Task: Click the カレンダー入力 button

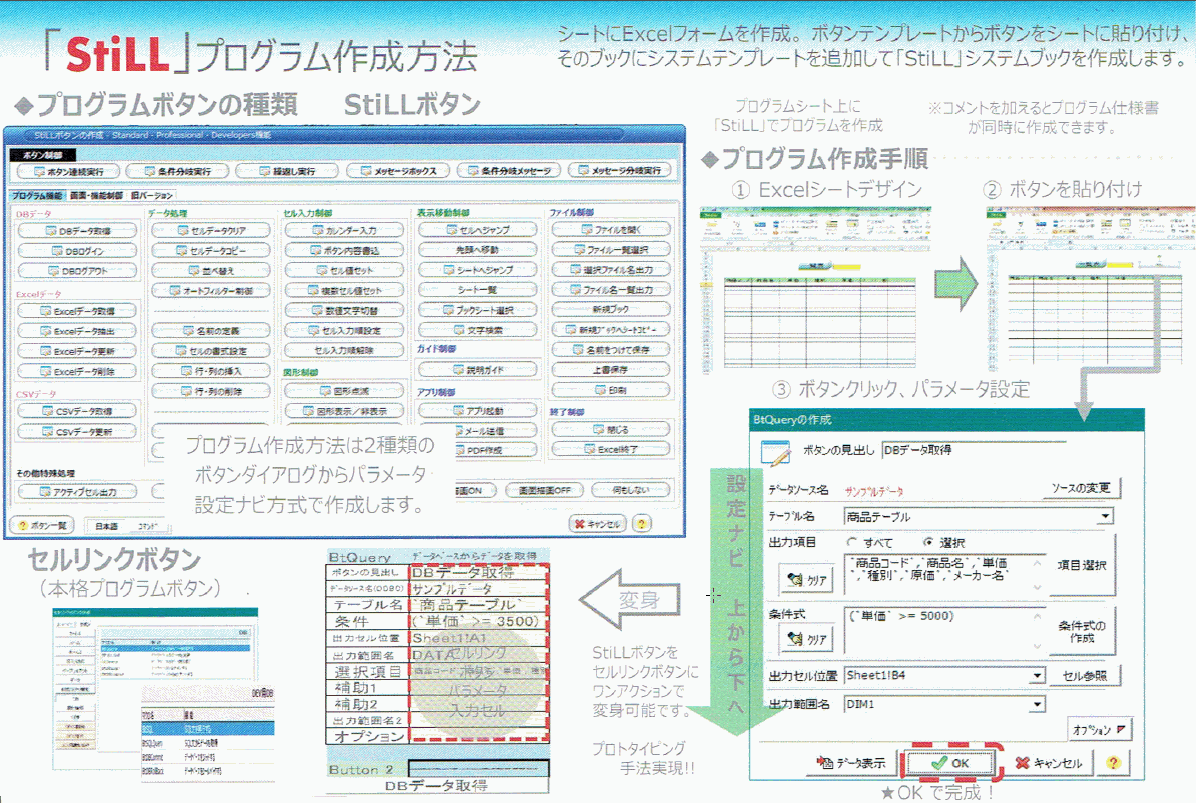Action: (345, 231)
